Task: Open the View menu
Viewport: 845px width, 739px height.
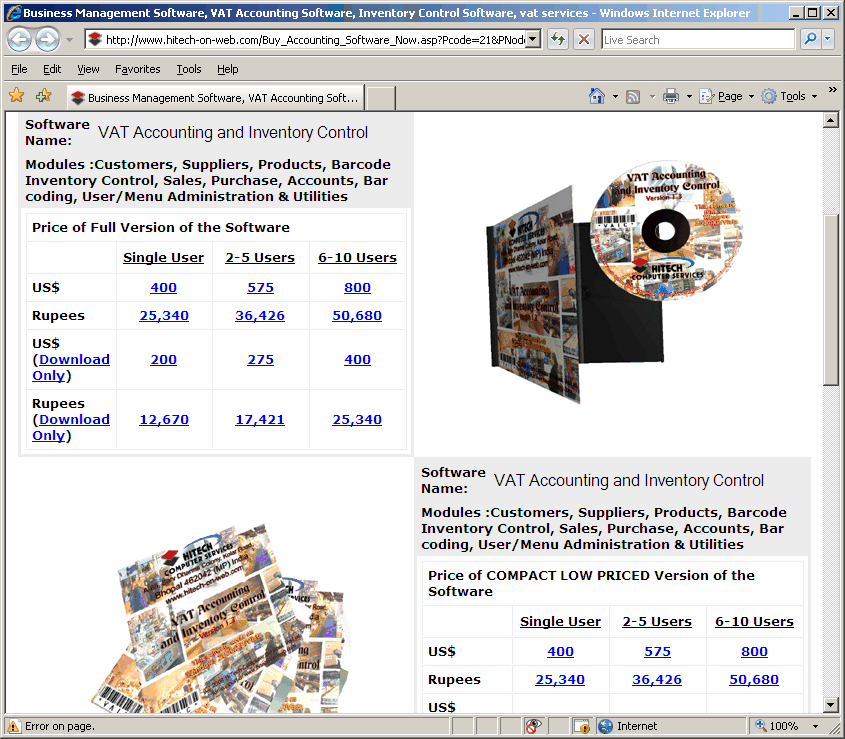Action: (88, 69)
